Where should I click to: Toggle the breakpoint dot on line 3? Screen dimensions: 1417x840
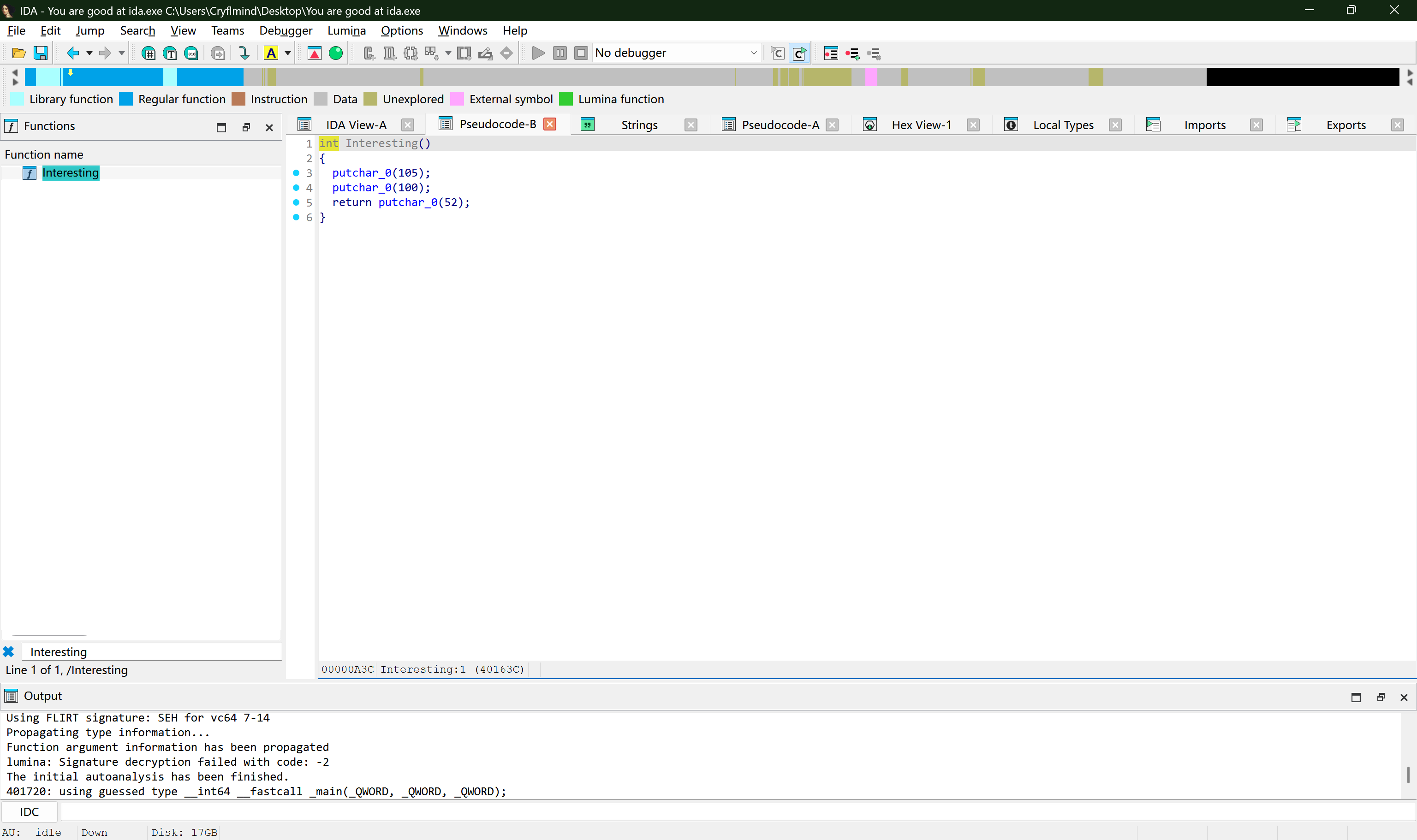296,173
